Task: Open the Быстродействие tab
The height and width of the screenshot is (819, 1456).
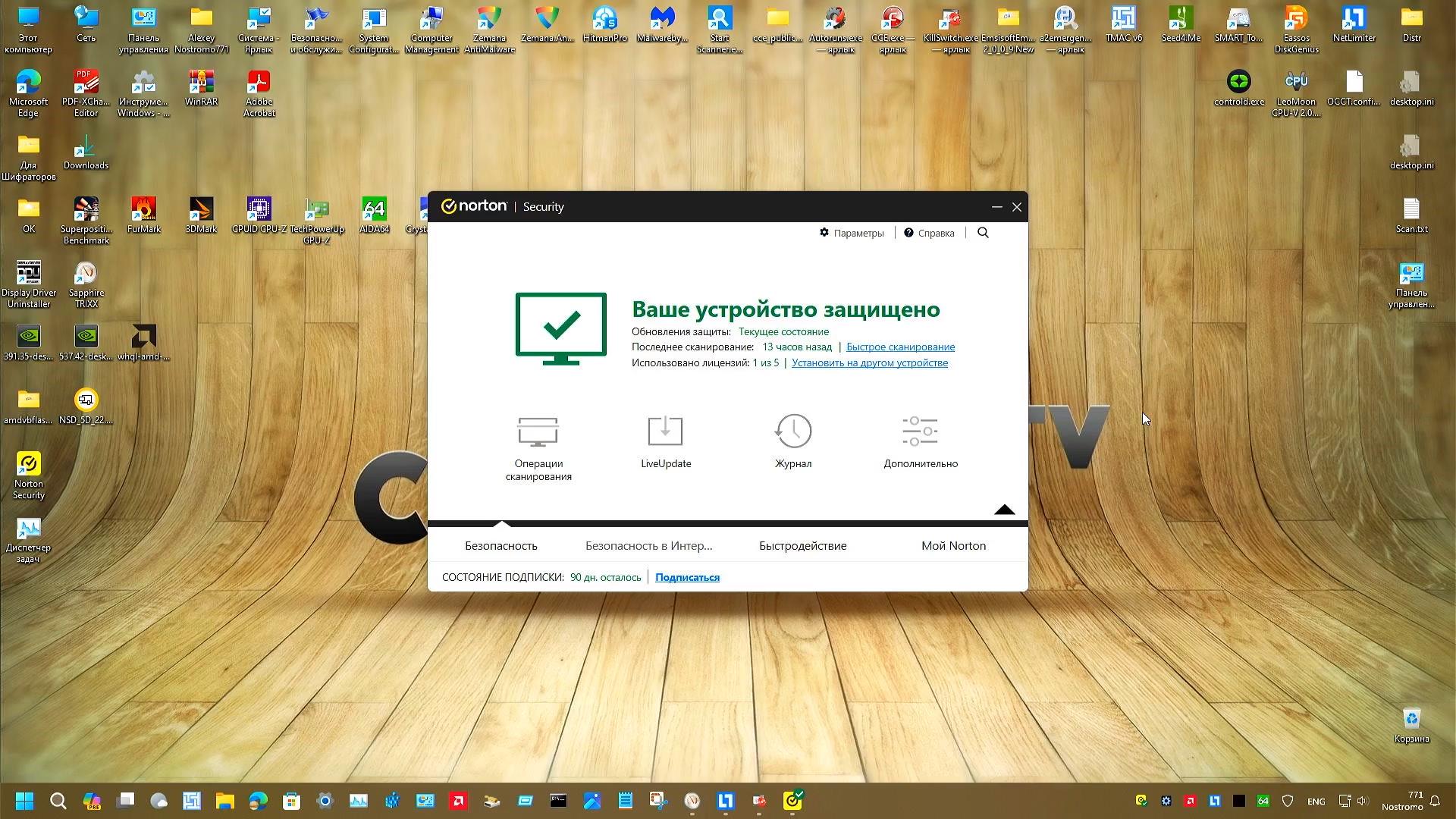Action: [x=802, y=546]
